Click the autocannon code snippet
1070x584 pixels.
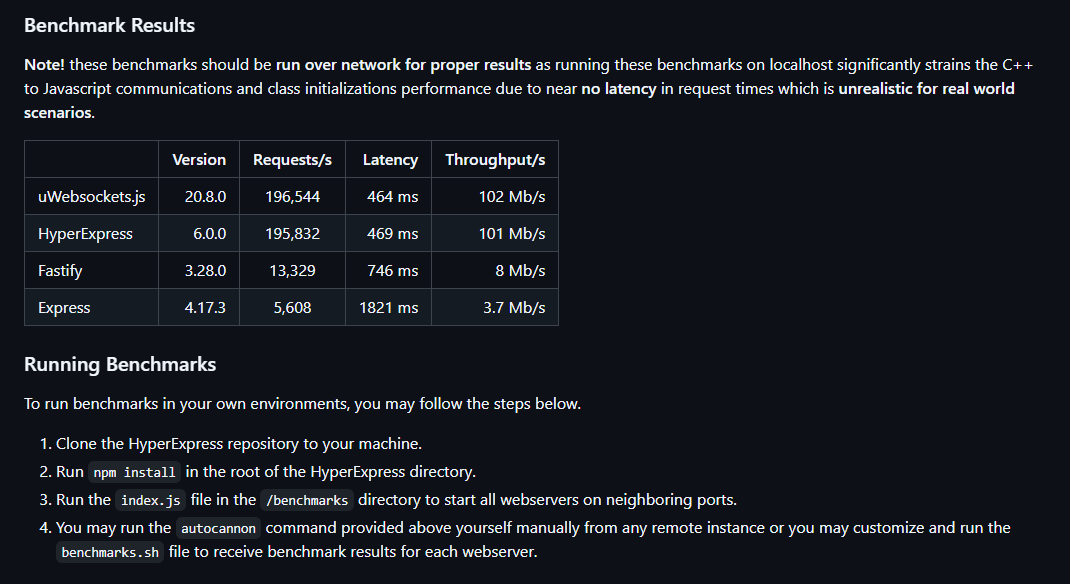pyautogui.click(x=218, y=528)
